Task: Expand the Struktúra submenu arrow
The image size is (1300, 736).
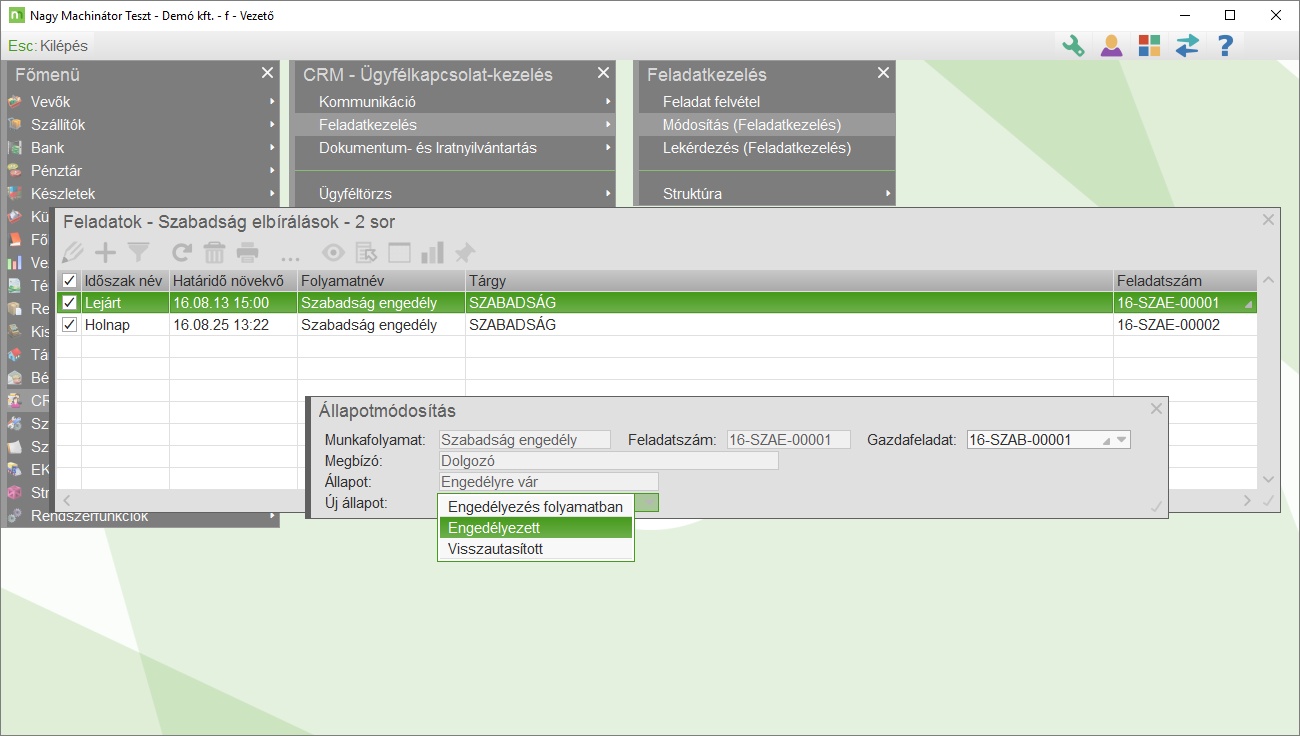Action: 888,194
